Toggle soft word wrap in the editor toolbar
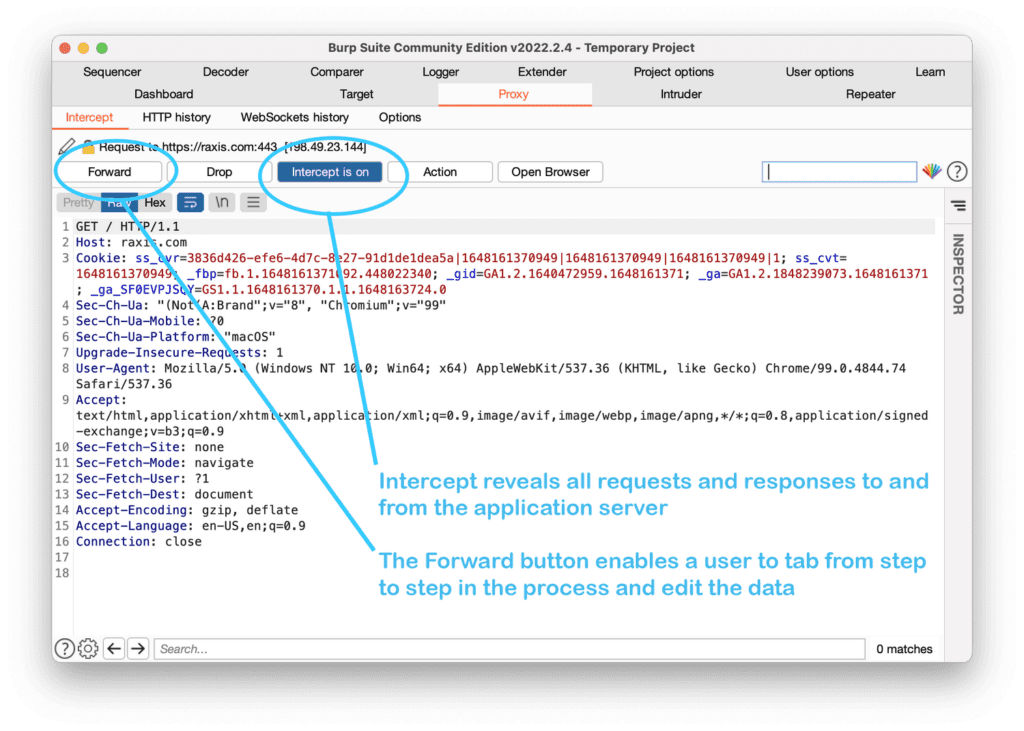This screenshot has width=1024, height=731. [190, 202]
